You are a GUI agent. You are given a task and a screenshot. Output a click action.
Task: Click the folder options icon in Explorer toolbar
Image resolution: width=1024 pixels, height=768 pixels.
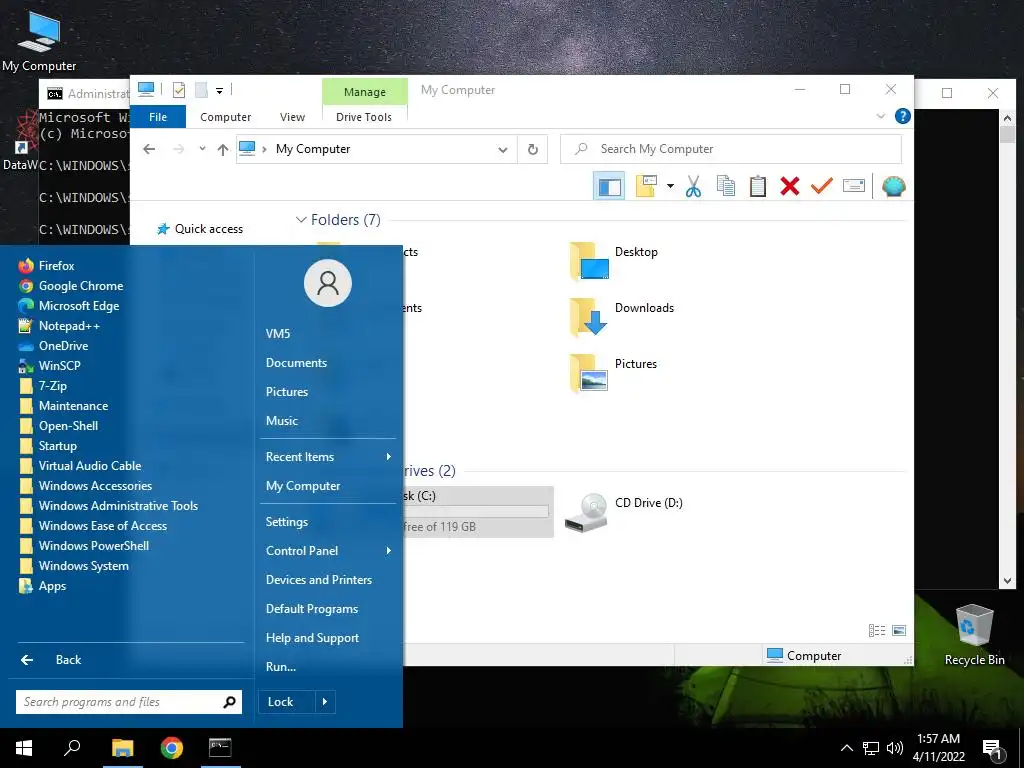646,186
